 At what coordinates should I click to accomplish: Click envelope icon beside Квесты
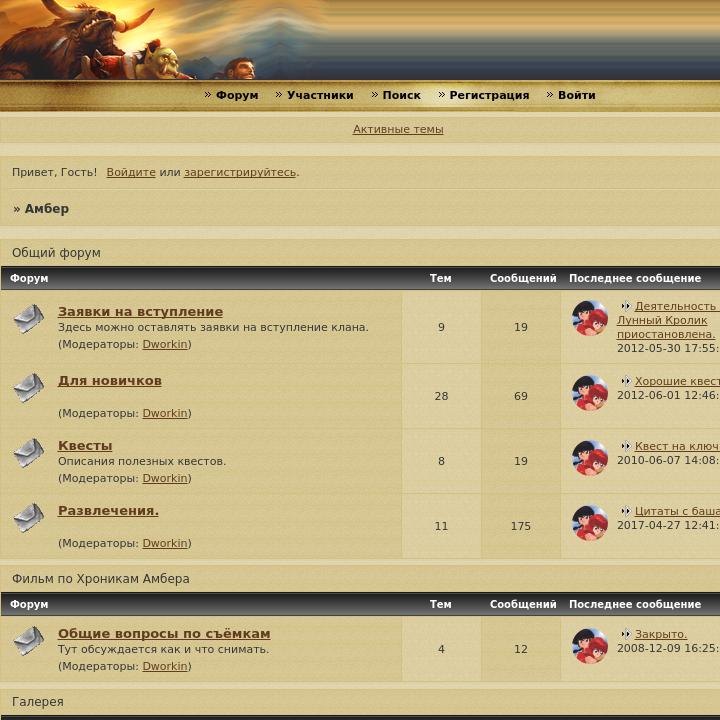tap(28, 452)
